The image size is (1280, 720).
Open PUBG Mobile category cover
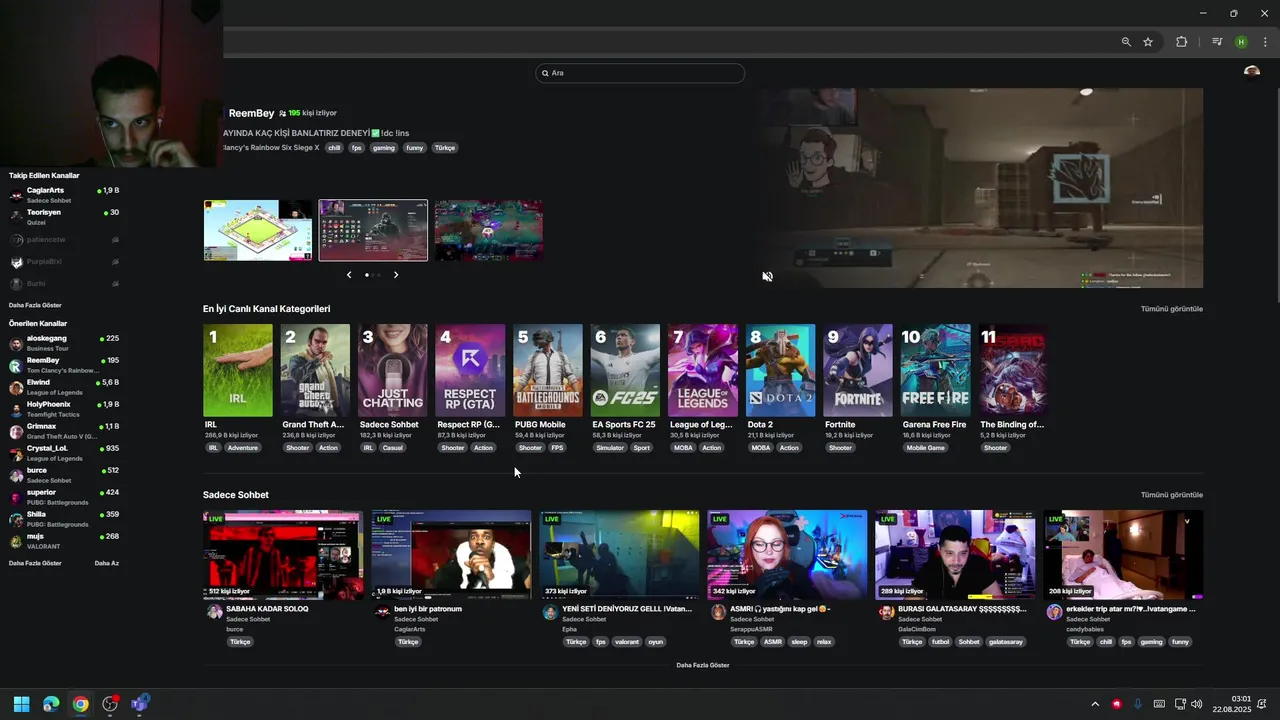coord(548,370)
